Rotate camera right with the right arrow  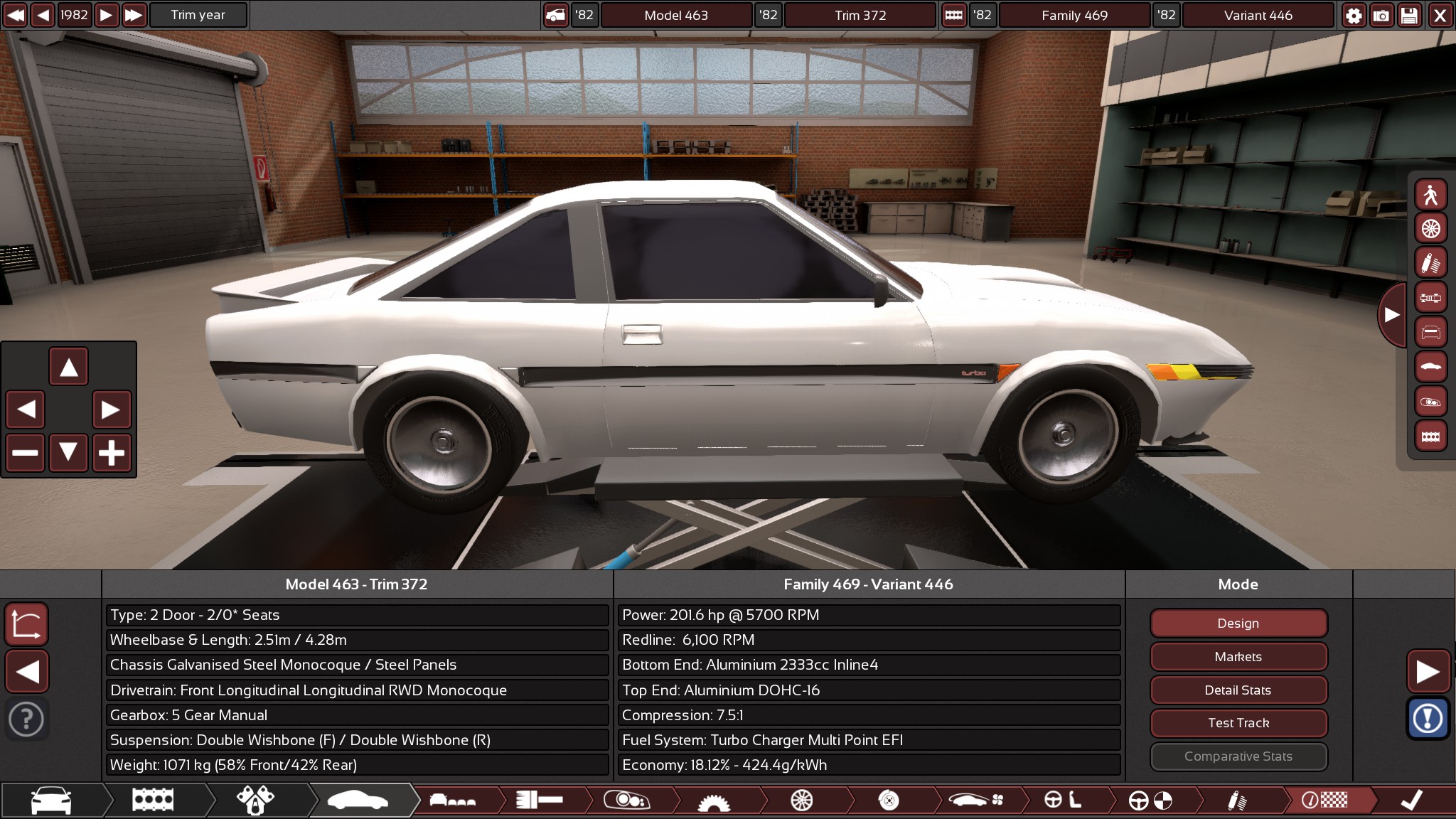click(112, 409)
